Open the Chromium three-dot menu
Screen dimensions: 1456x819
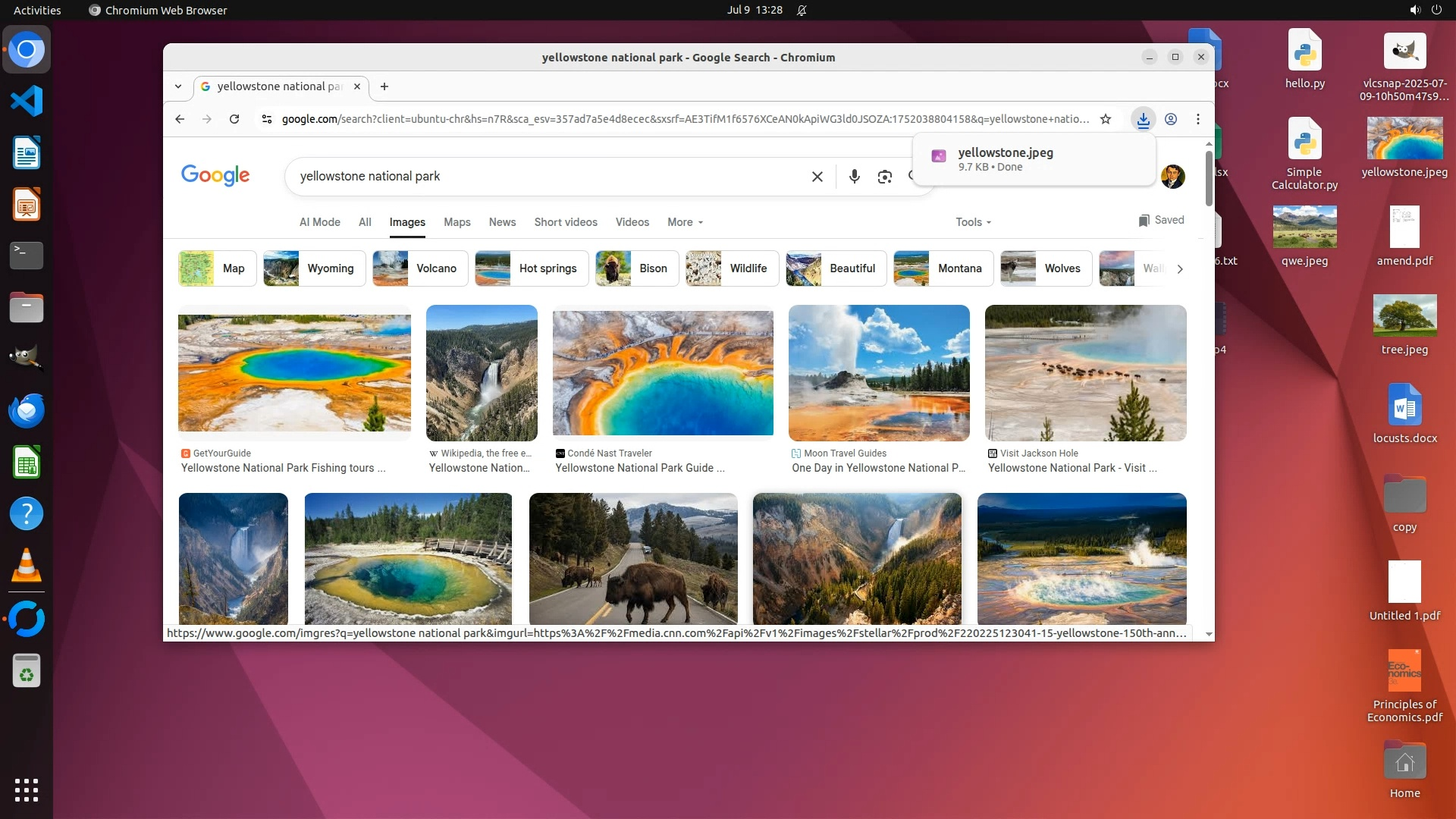pyautogui.click(x=1198, y=119)
